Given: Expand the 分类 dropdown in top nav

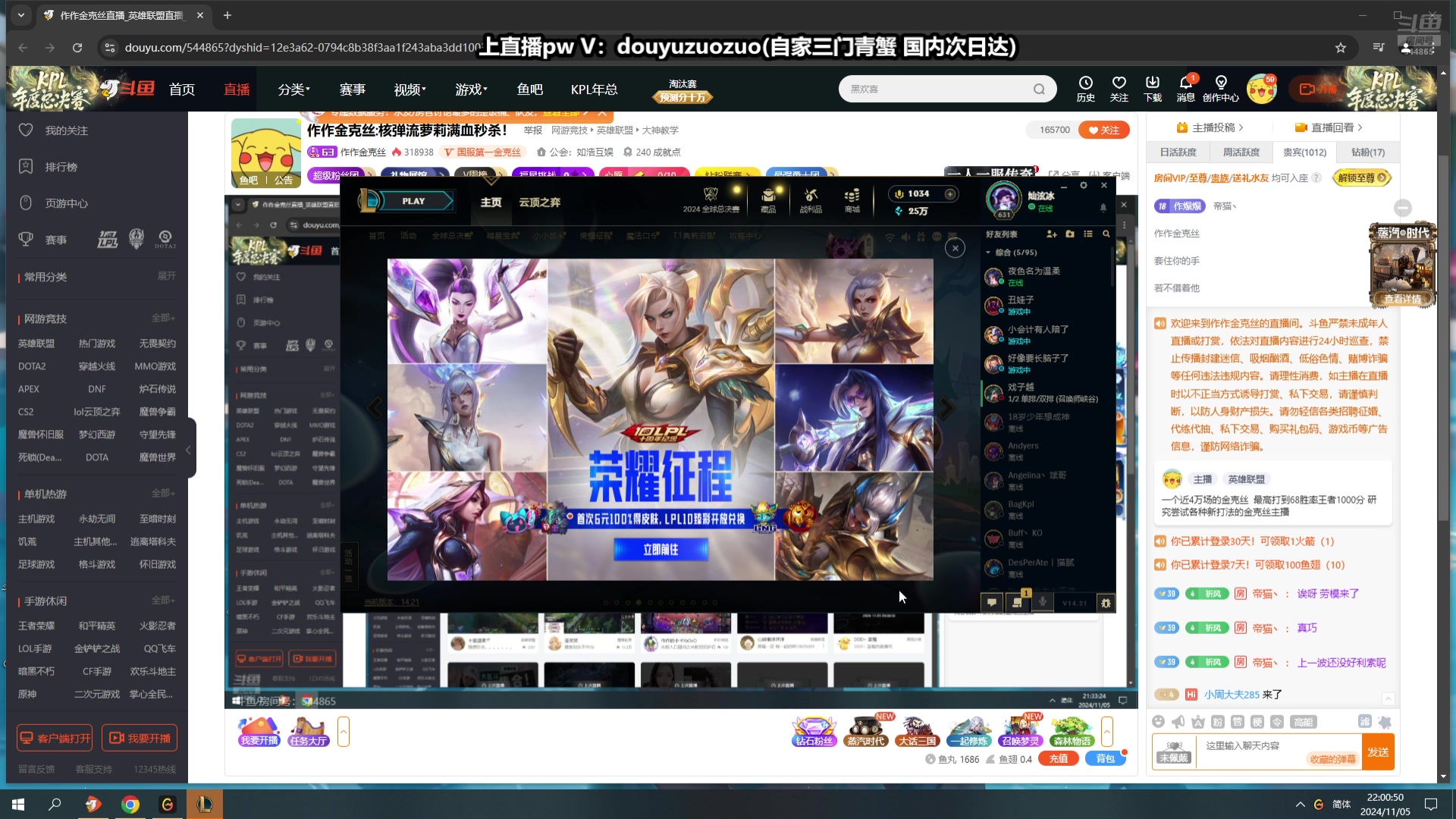Looking at the screenshot, I should pos(293,89).
